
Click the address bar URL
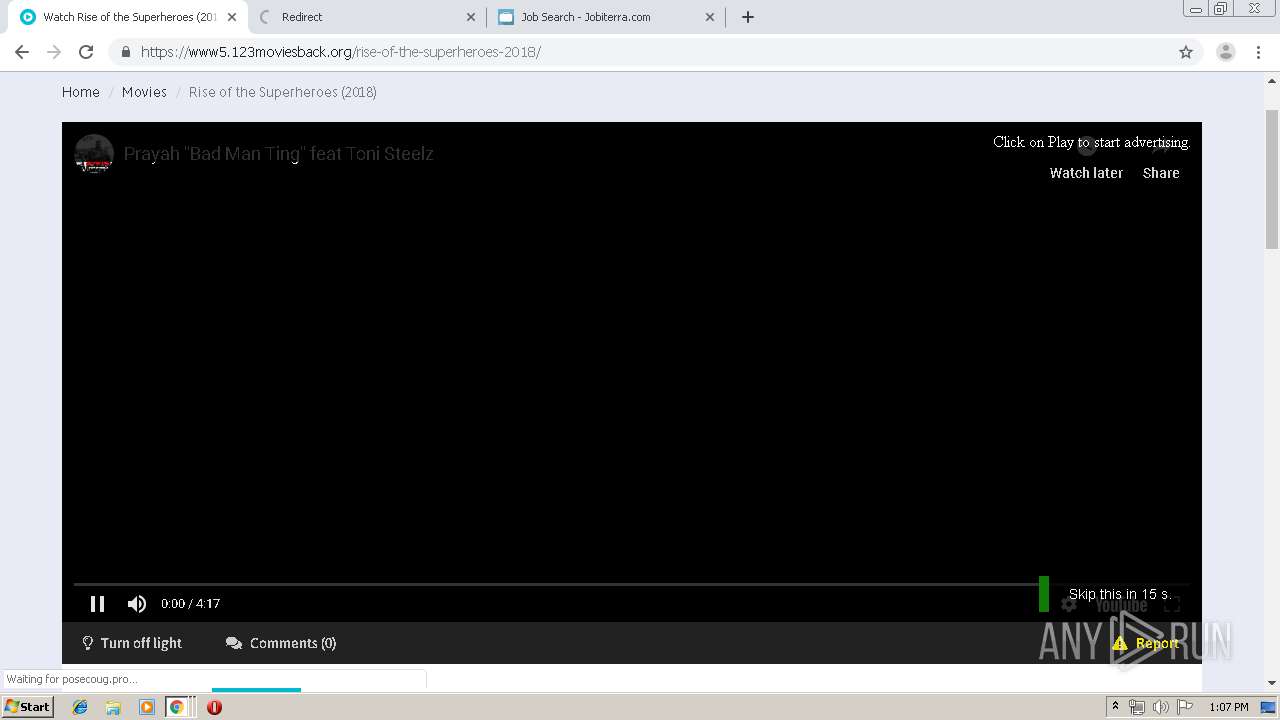(x=340, y=52)
